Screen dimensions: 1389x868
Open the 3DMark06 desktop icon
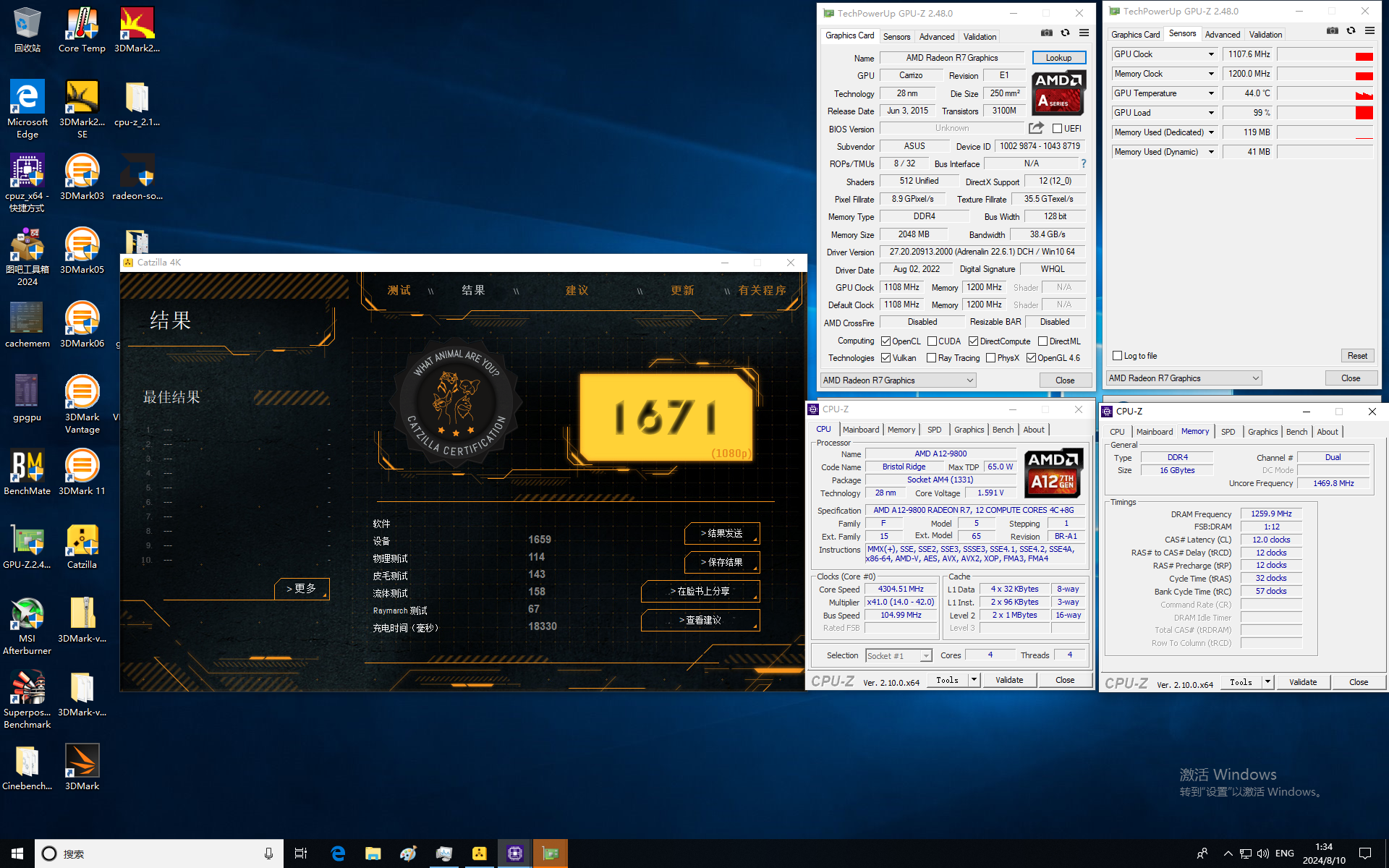tap(82, 325)
